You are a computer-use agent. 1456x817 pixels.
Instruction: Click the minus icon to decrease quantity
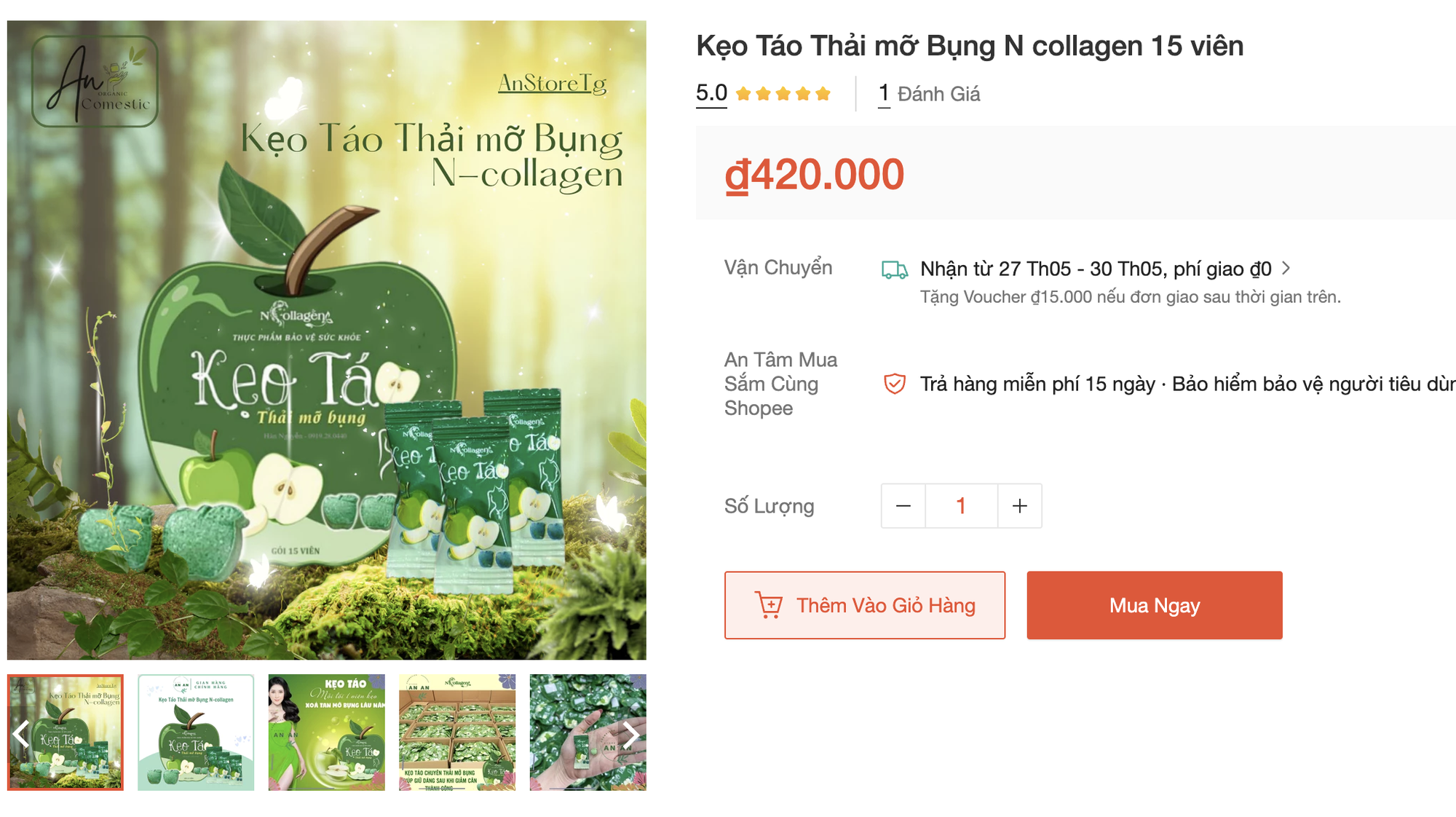[903, 505]
